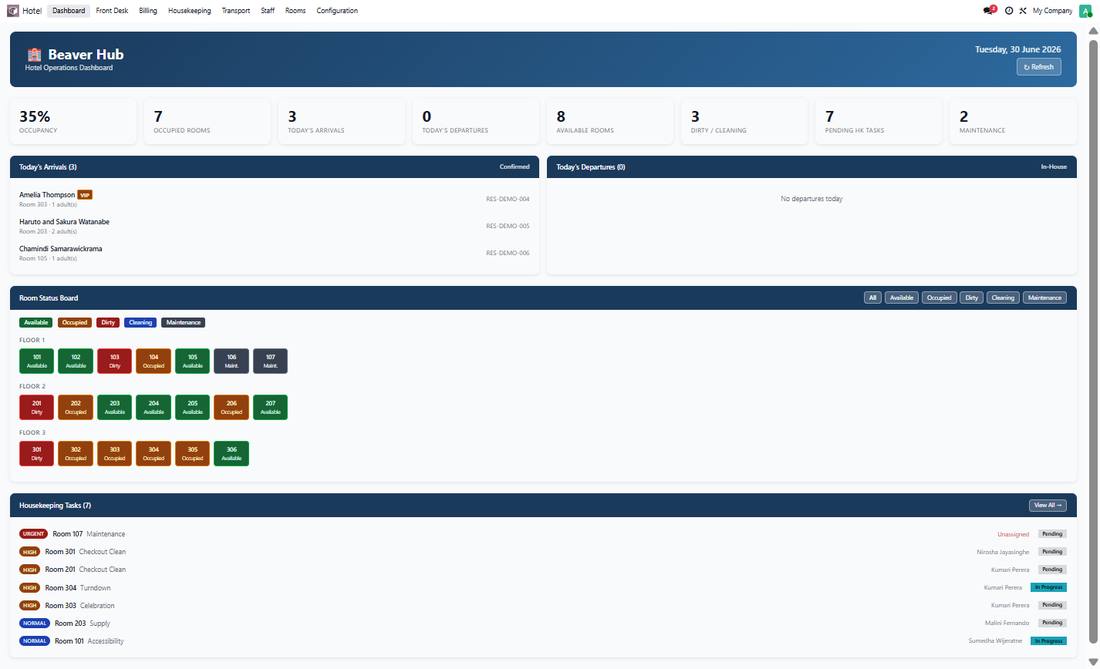Open Room 301 Checkout Clean task
This screenshot has width=1100, height=669.
(542, 552)
